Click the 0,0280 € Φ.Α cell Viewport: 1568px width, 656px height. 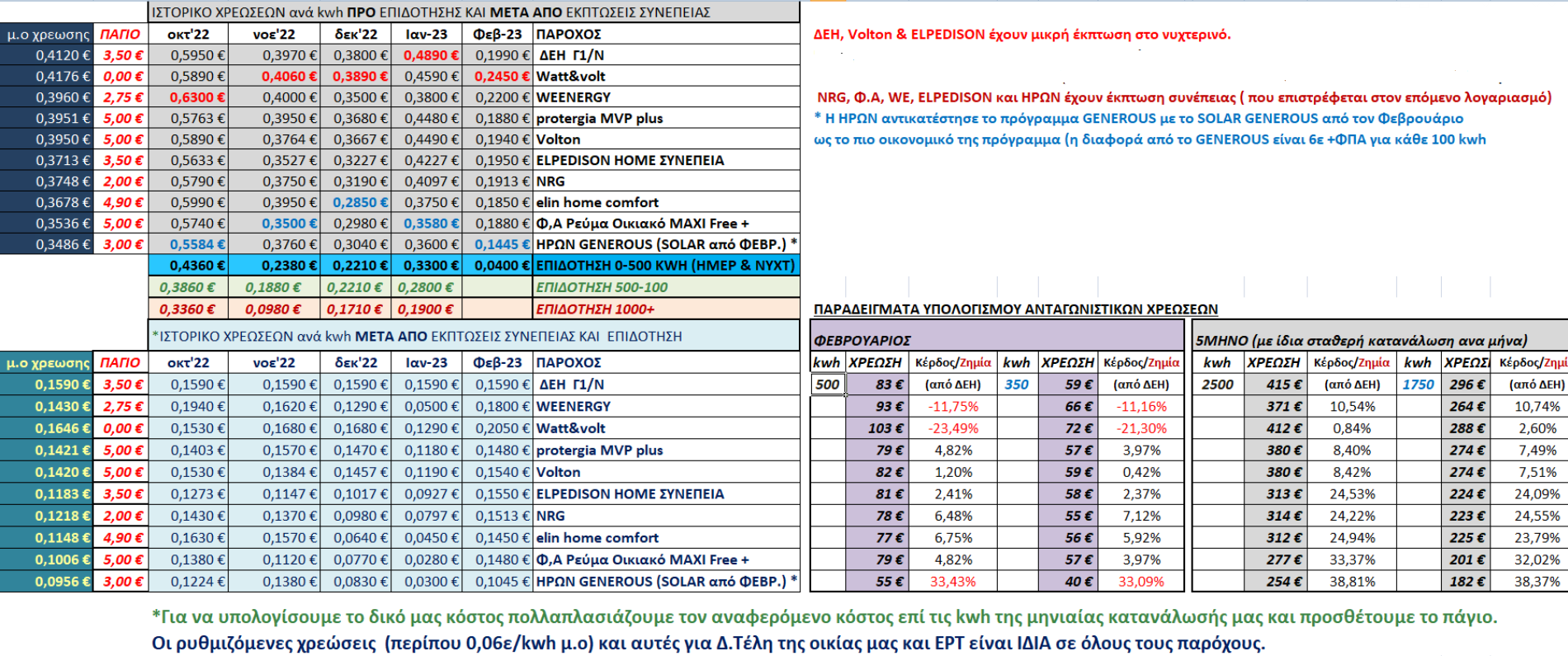coord(427,559)
